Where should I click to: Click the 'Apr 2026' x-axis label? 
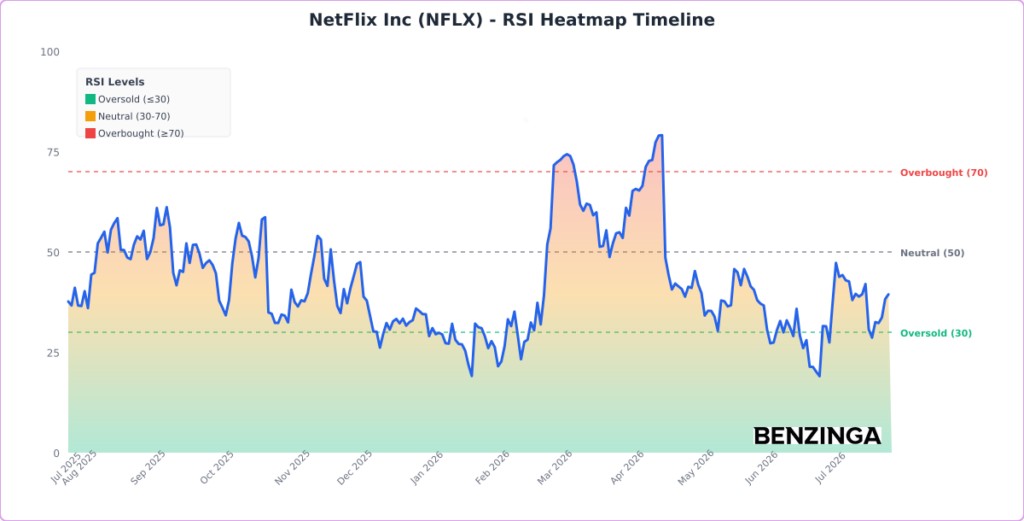point(627,467)
